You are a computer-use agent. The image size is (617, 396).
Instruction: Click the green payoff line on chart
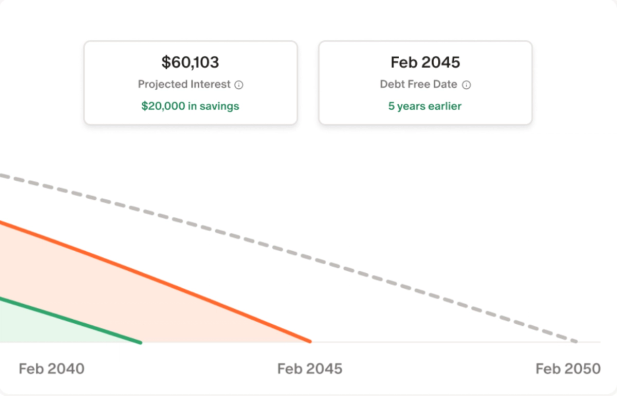pyautogui.click(x=71, y=321)
